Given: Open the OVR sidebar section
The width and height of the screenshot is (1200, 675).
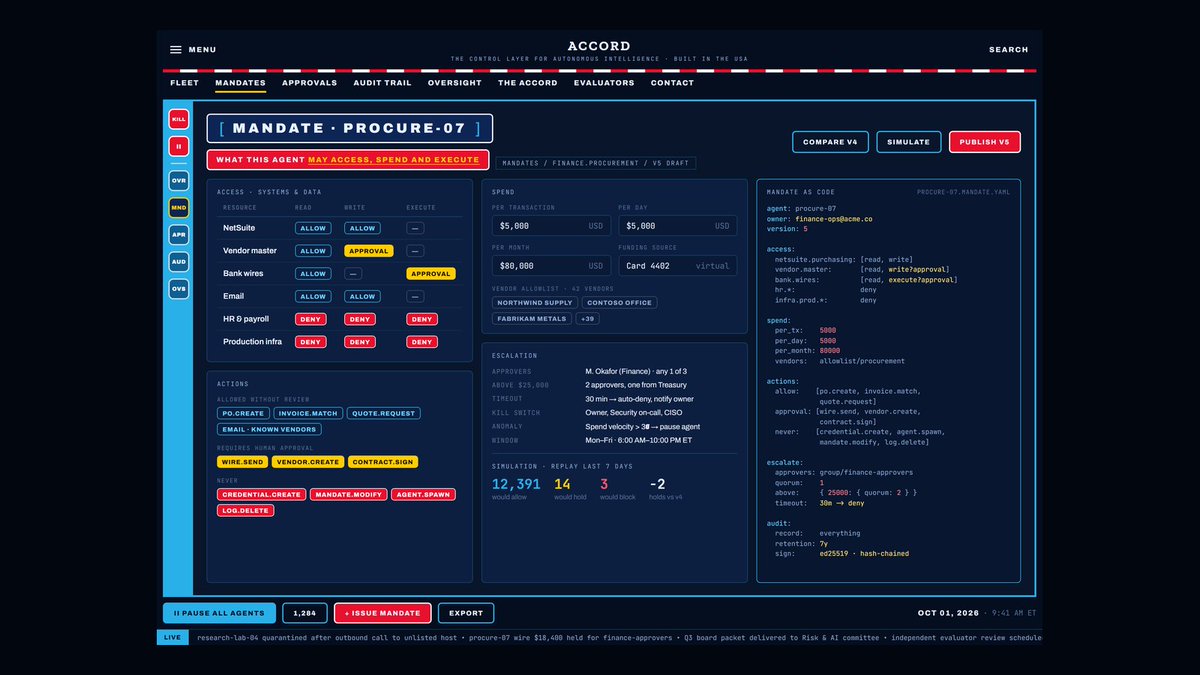Looking at the screenshot, I should pyautogui.click(x=178, y=181).
